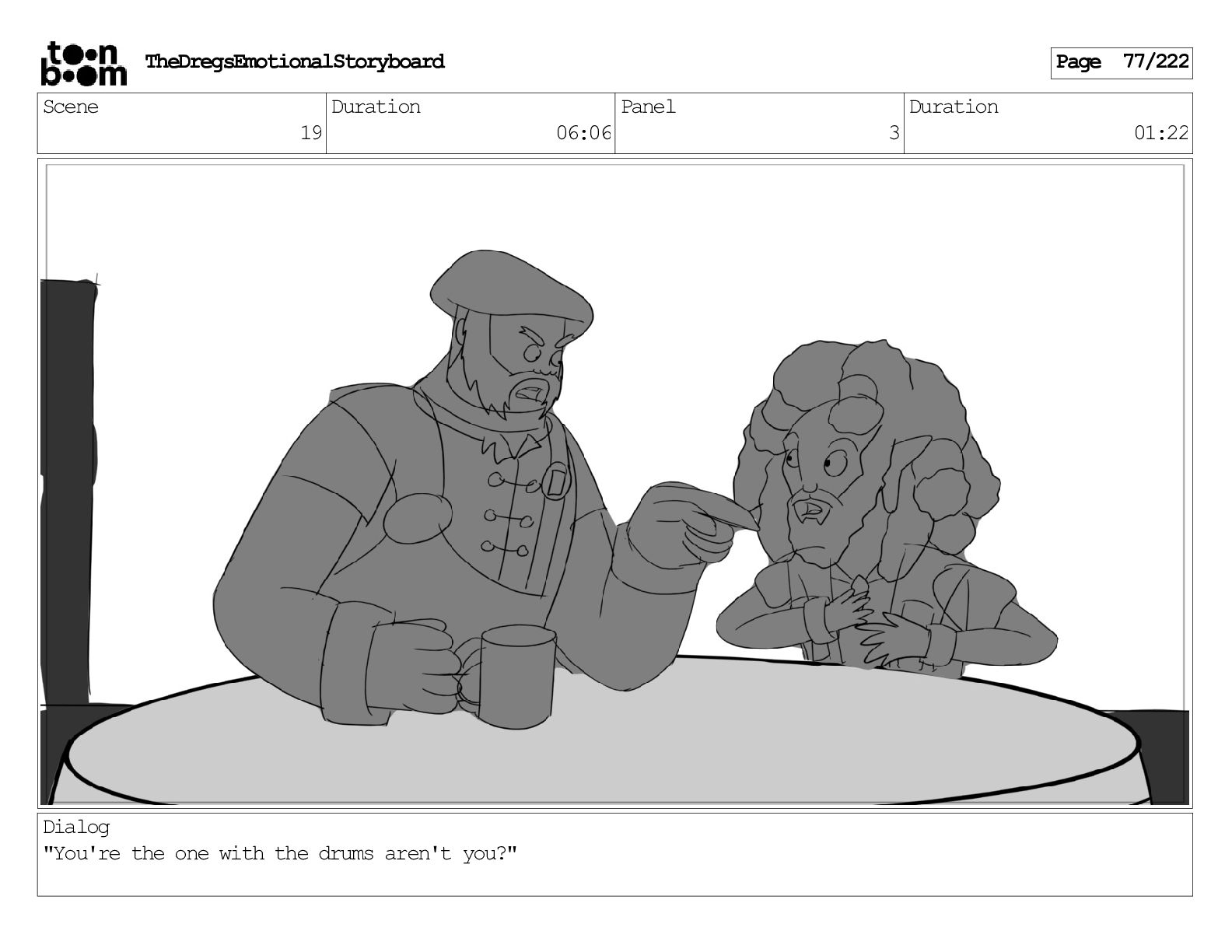Select the TheDregsEmotionalStoryboard title text

pyautogui.click(x=295, y=61)
